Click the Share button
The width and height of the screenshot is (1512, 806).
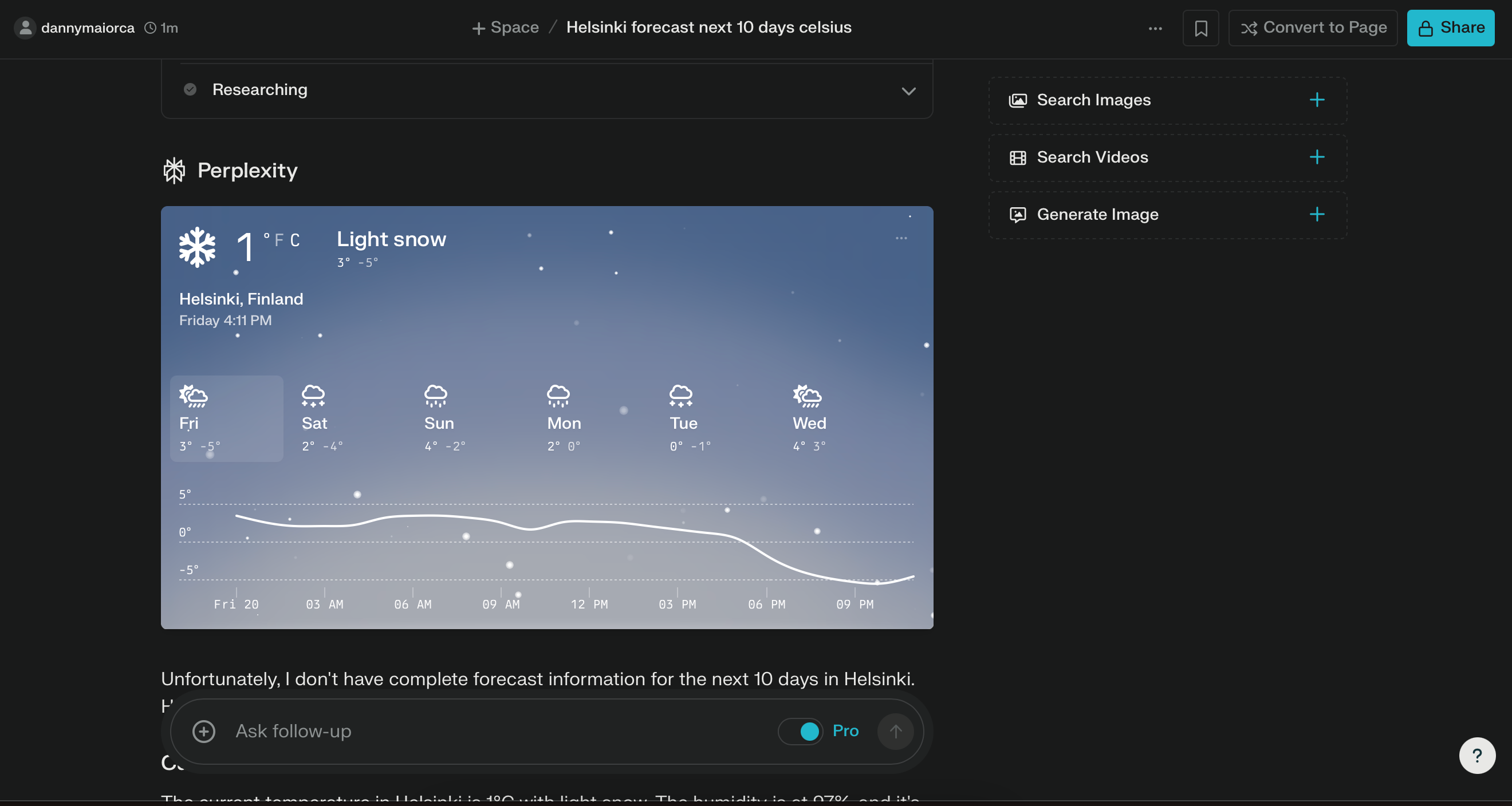(1450, 28)
